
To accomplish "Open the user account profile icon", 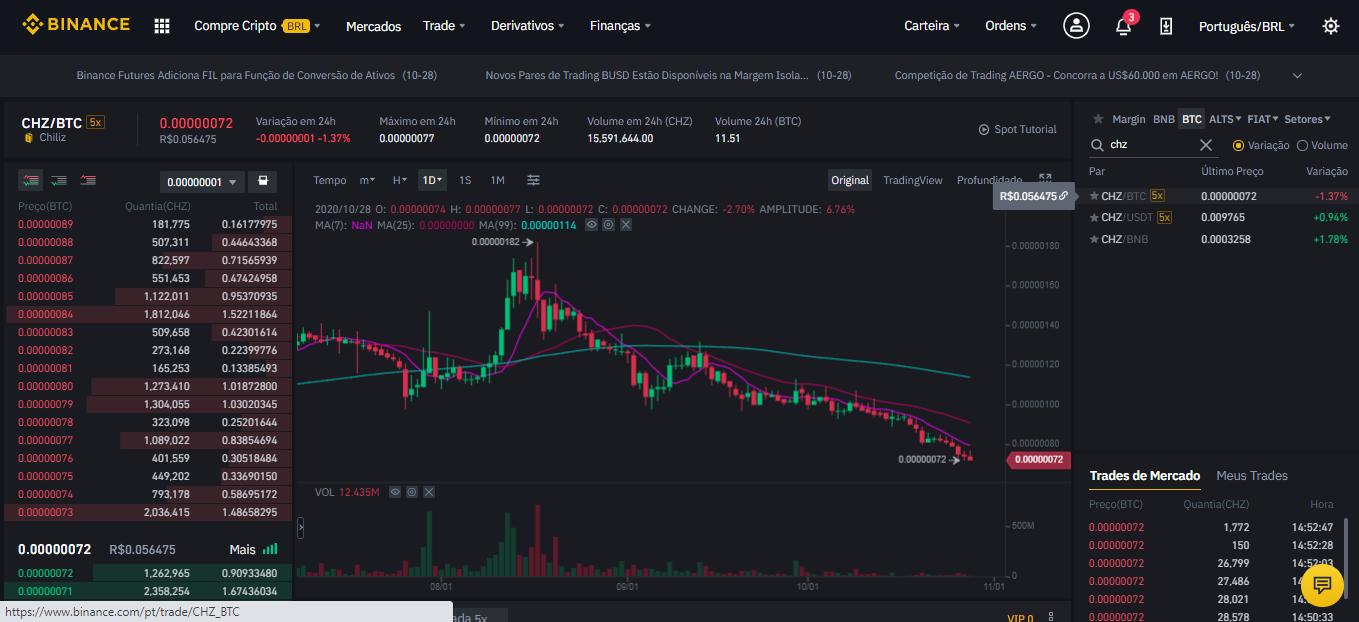I will (1076, 26).
